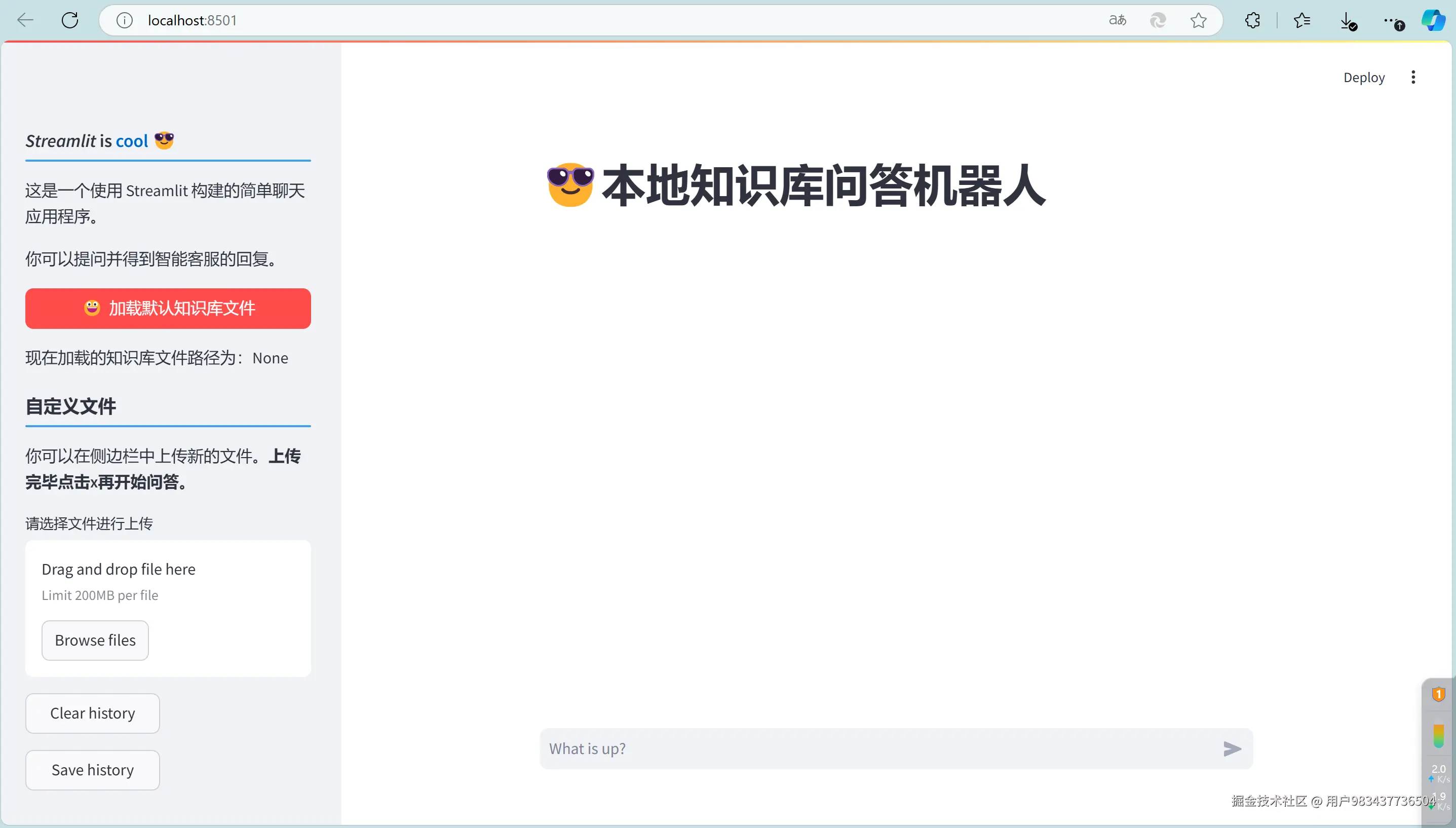
Task: Open browser extensions puzzle icon
Action: (x=1252, y=20)
